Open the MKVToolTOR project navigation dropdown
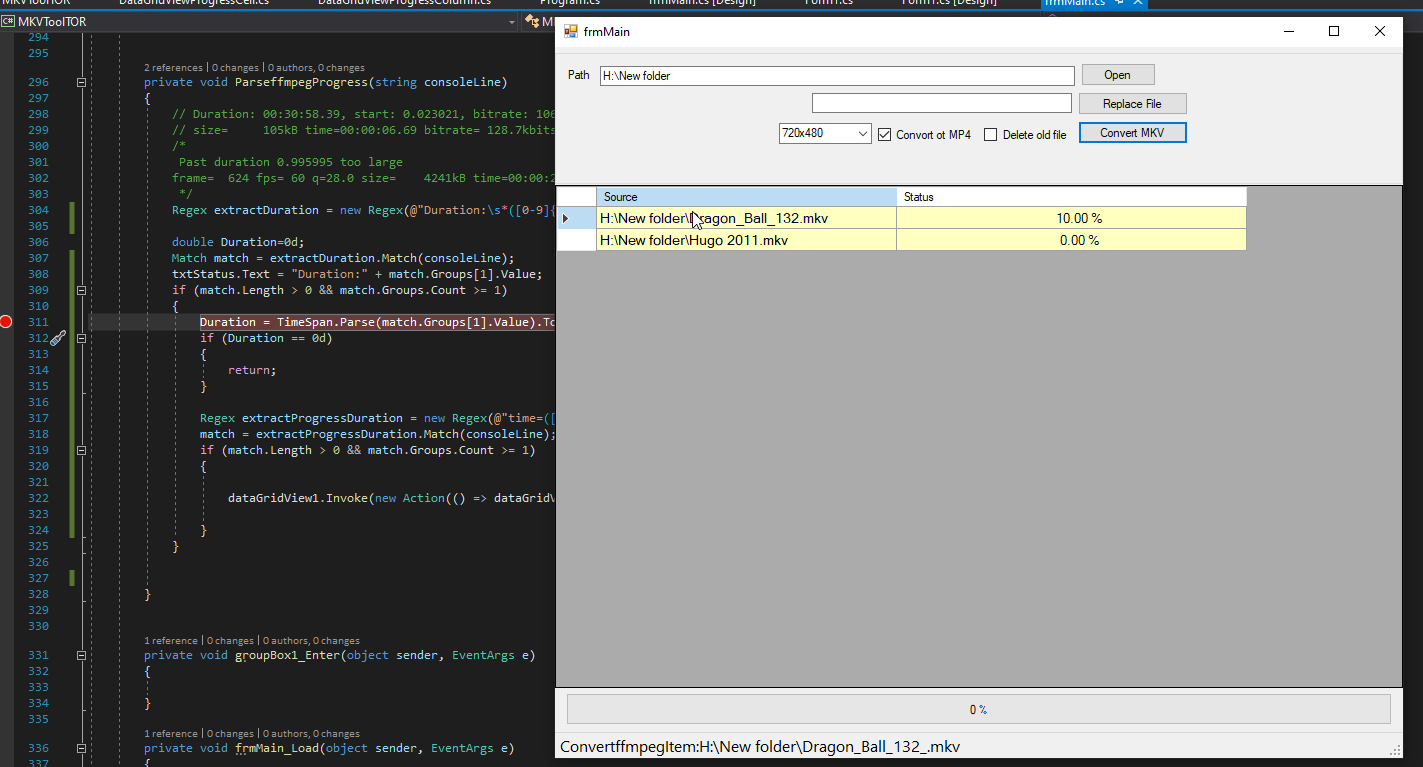This screenshot has height=767, width=1423. pyautogui.click(x=512, y=22)
